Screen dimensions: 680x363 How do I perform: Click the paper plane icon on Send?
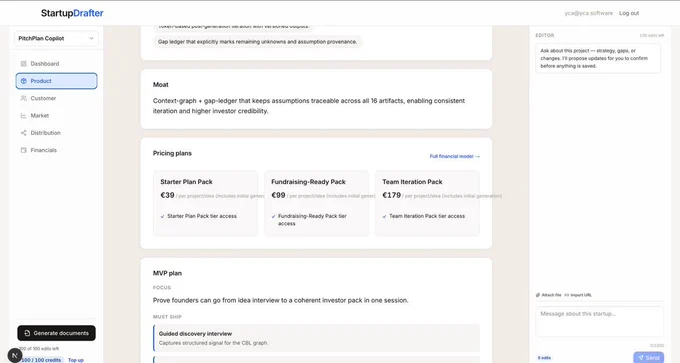pos(641,358)
